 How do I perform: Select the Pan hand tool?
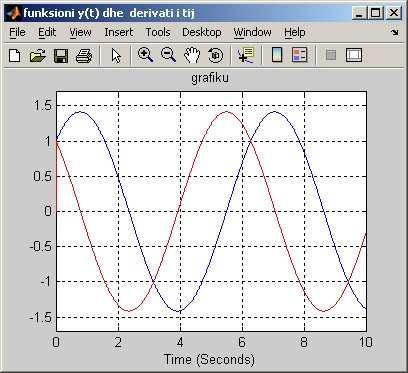[x=192, y=55]
